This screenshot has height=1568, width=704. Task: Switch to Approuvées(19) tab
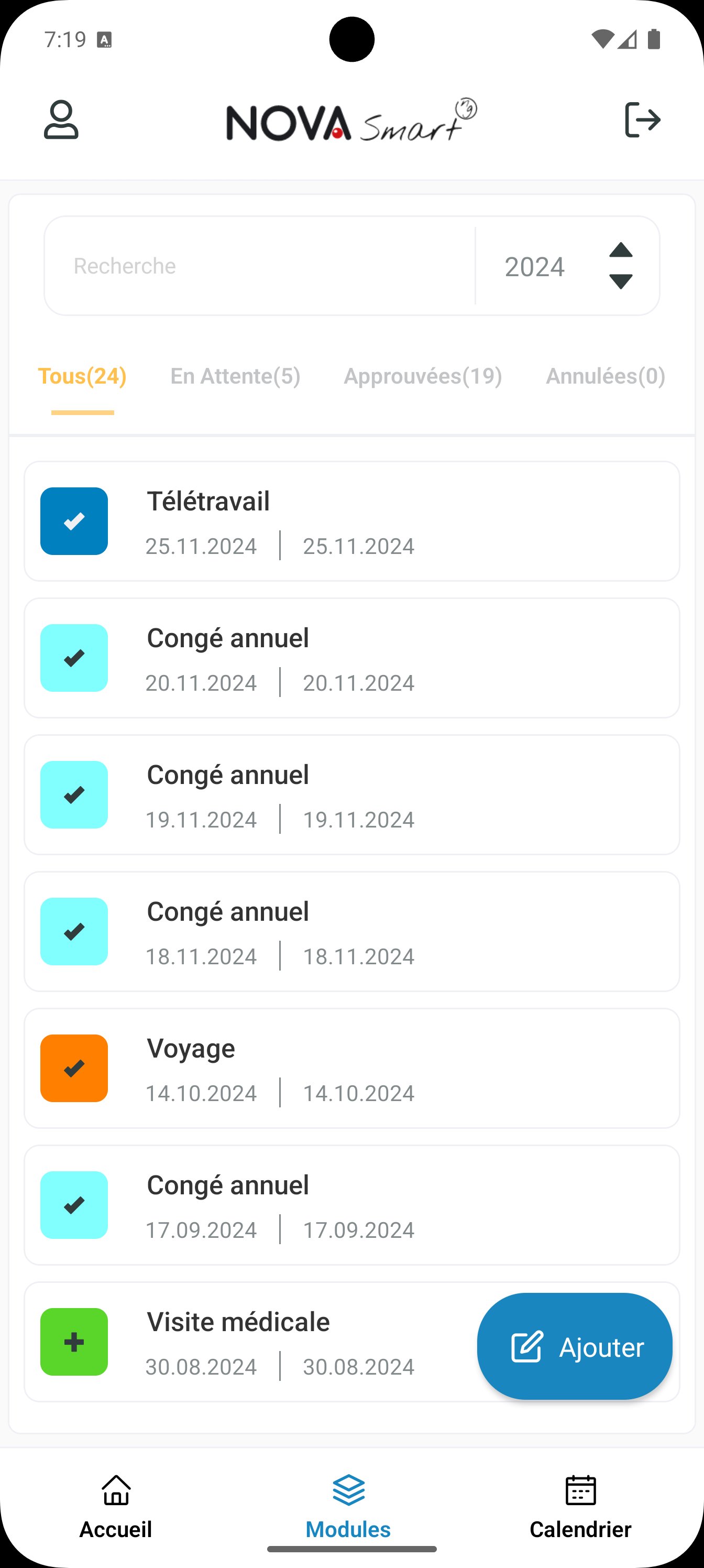(x=423, y=376)
